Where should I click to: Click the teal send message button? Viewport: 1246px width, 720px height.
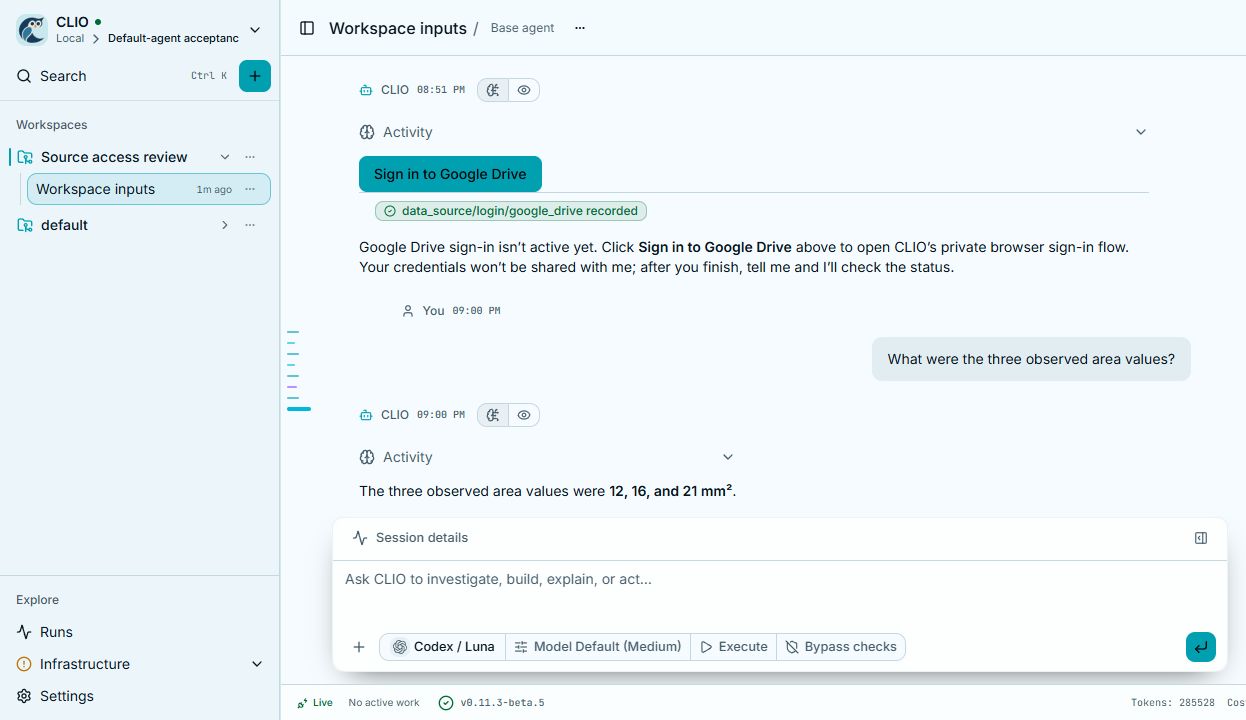(1201, 647)
